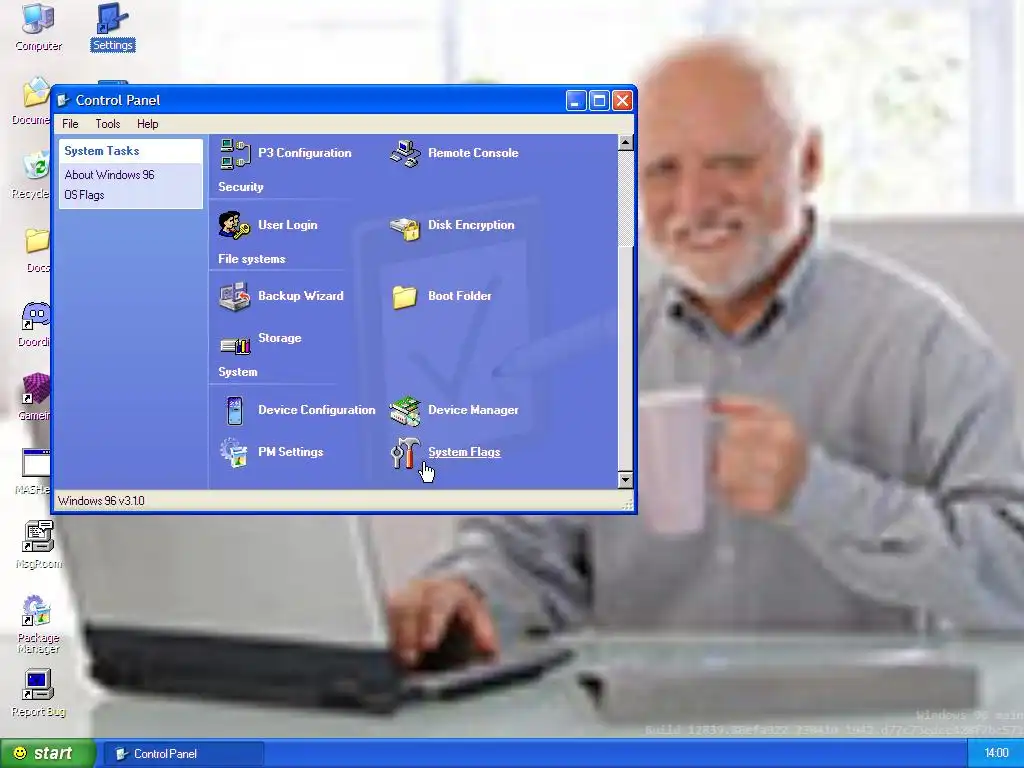This screenshot has height=768, width=1024.
Task: Click the System Tasks panel header
Action: pyautogui.click(x=131, y=151)
